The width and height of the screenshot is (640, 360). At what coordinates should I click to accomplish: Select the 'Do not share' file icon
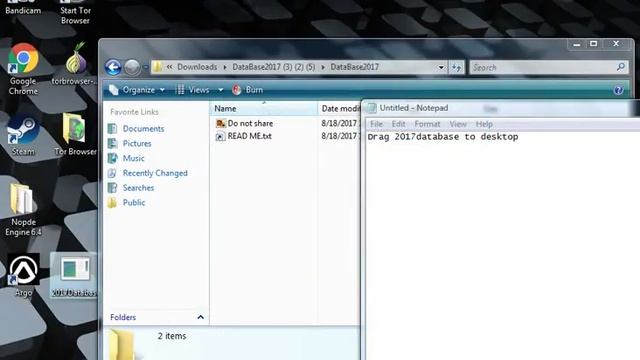coord(220,123)
